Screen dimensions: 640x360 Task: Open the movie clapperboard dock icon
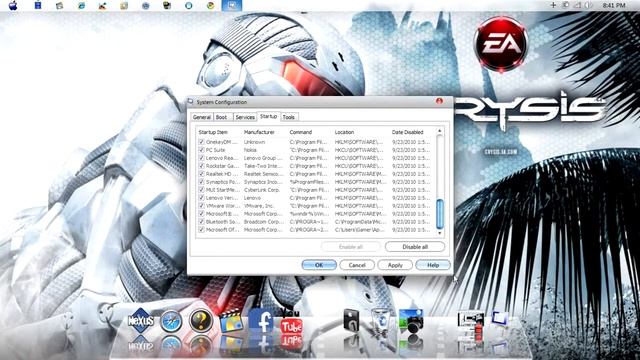pos(231,321)
